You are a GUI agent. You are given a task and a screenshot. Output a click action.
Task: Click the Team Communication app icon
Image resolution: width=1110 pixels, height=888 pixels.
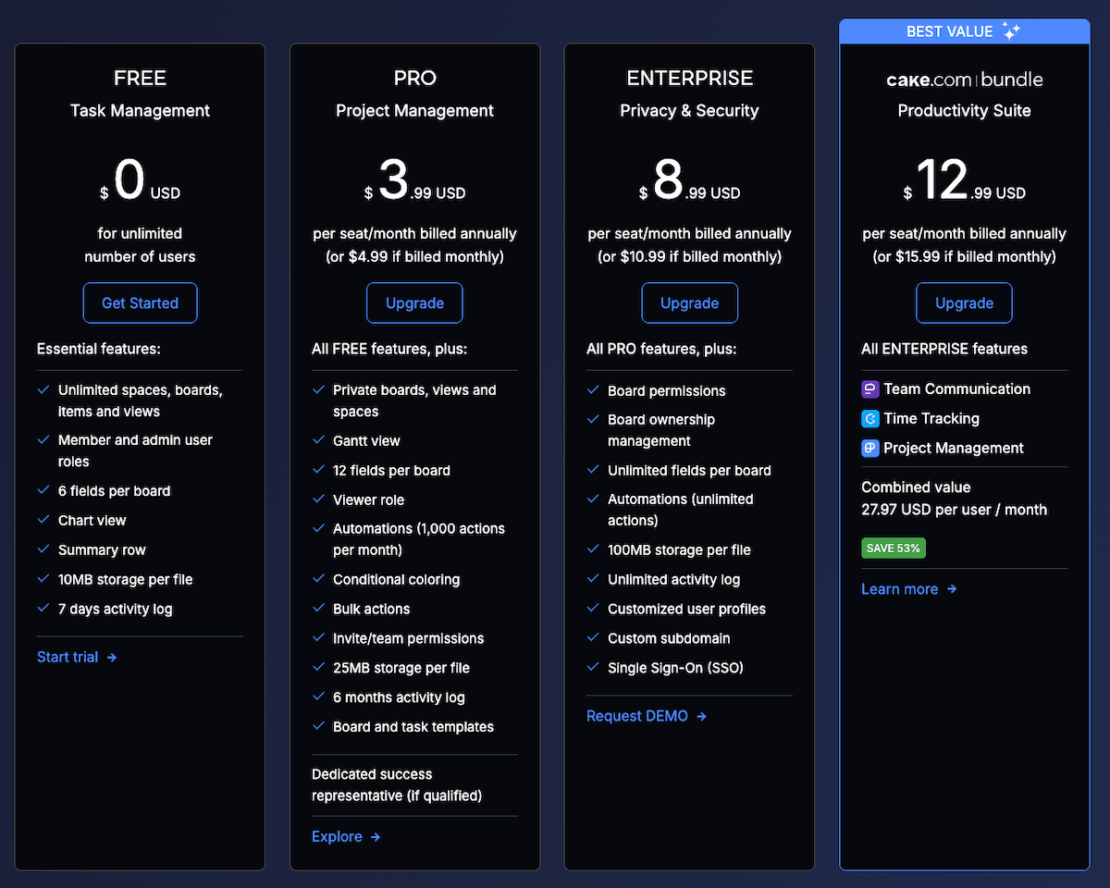point(869,389)
